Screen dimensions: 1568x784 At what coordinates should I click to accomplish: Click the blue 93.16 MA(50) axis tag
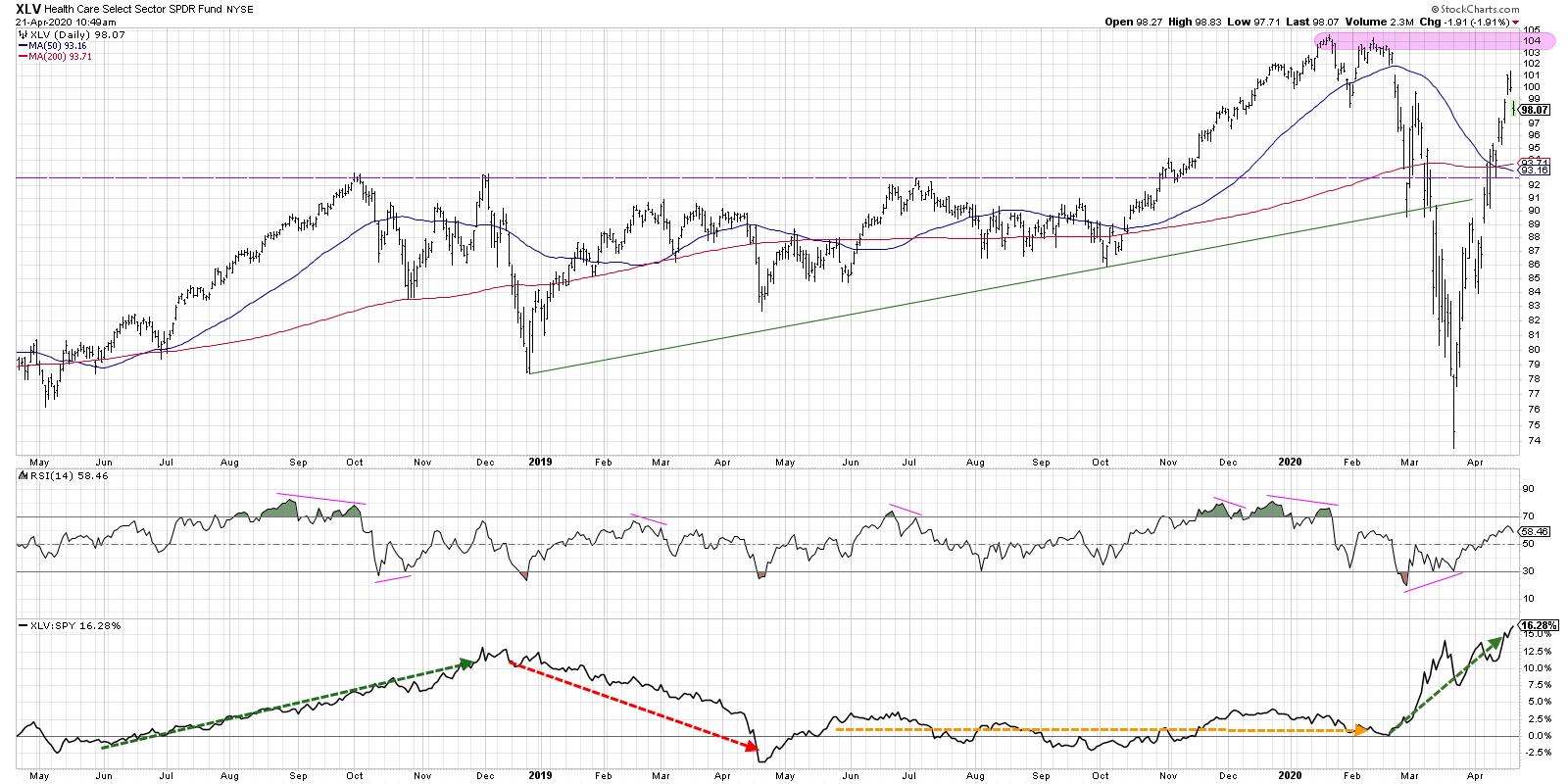[x=1532, y=171]
